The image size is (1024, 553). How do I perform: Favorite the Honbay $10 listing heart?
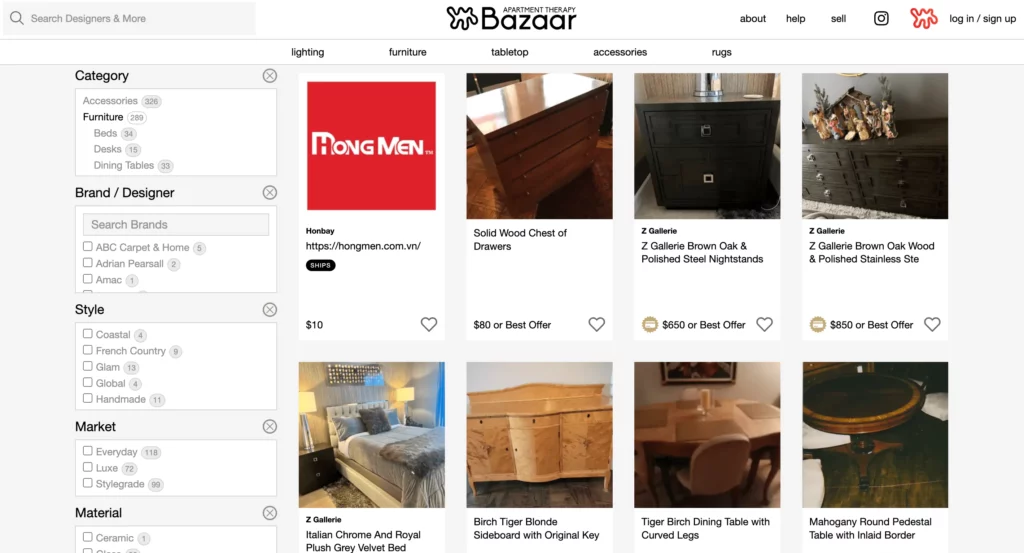[x=428, y=324]
